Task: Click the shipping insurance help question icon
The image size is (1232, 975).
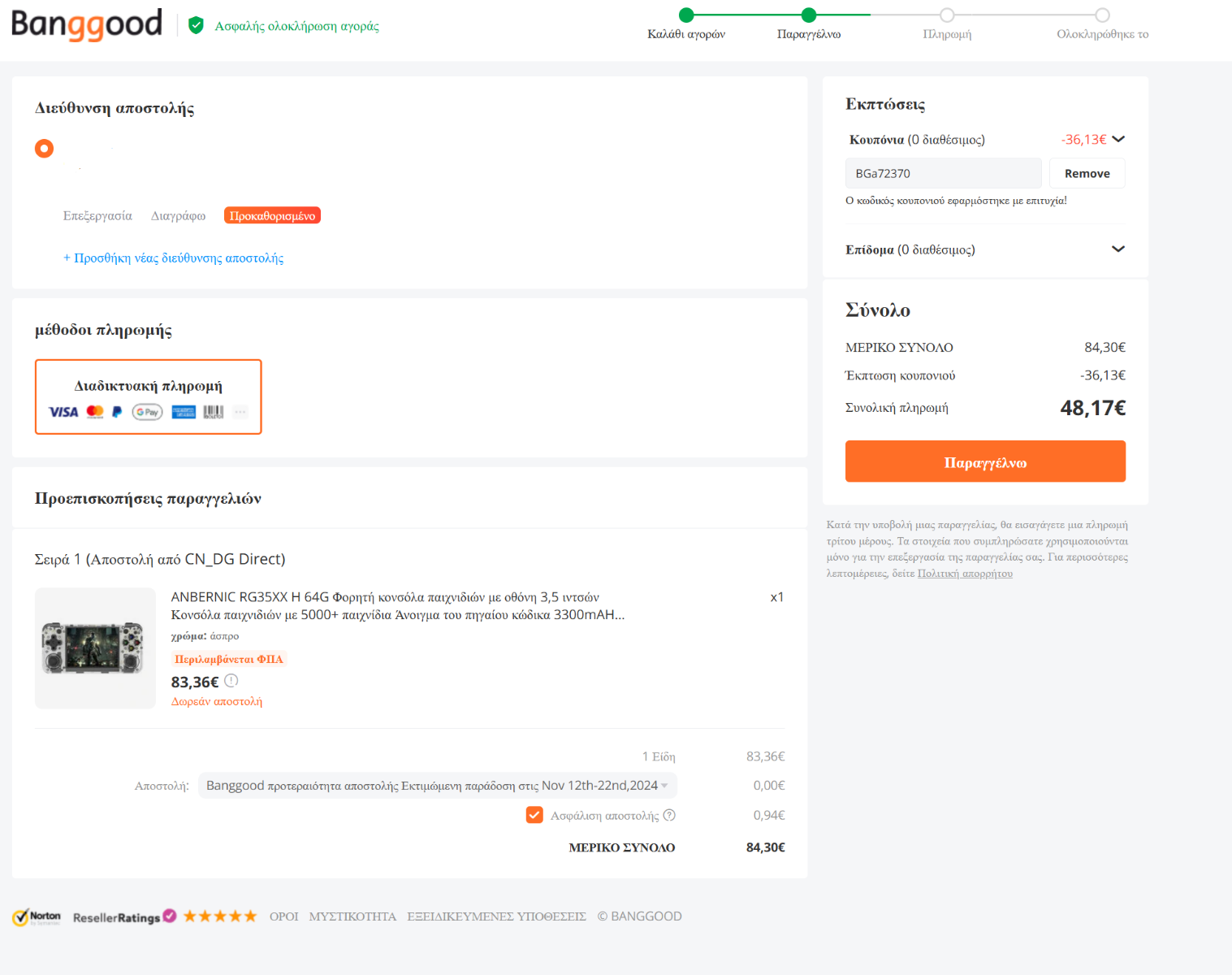Action: 669,815
